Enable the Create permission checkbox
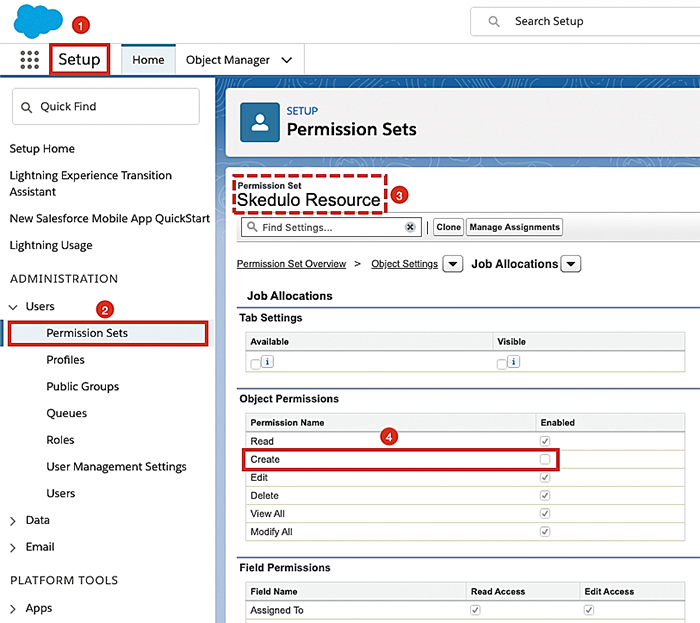This screenshot has width=700, height=623. [545, 459]
